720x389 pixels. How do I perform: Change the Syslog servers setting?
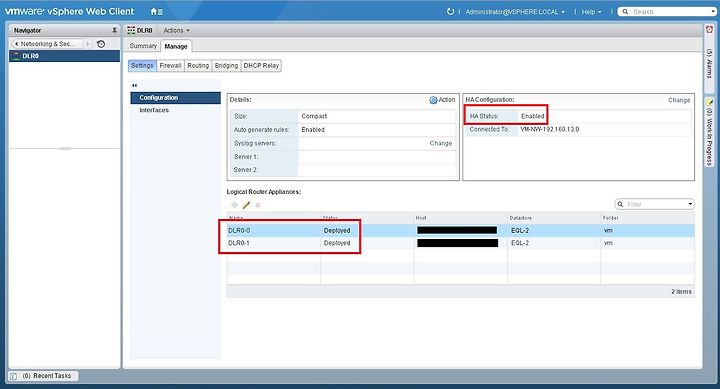[441, 143]
